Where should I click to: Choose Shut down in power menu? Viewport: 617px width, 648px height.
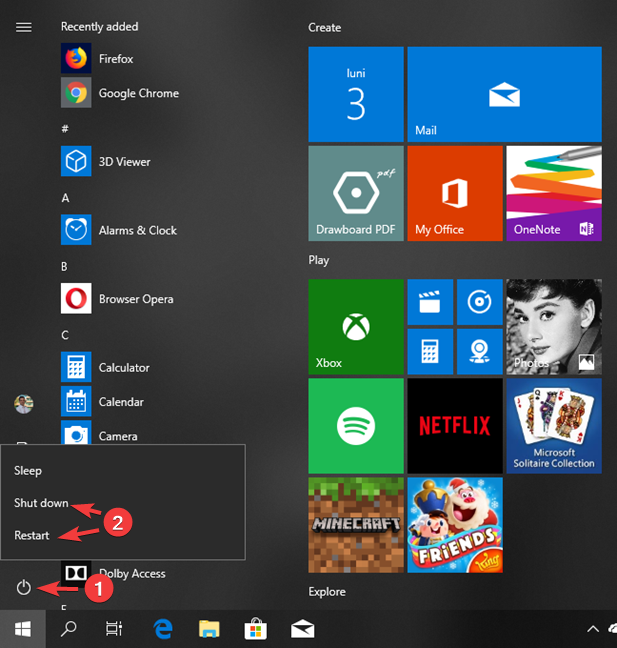[x=41, y=503]
